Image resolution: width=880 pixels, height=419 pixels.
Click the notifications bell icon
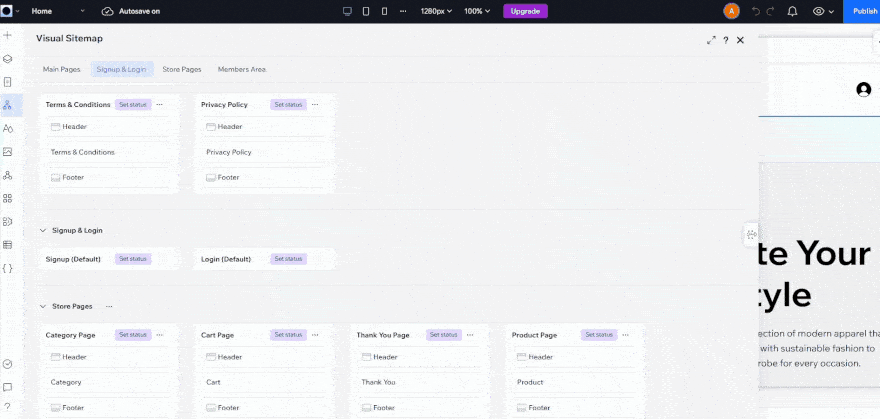point(792,11)
